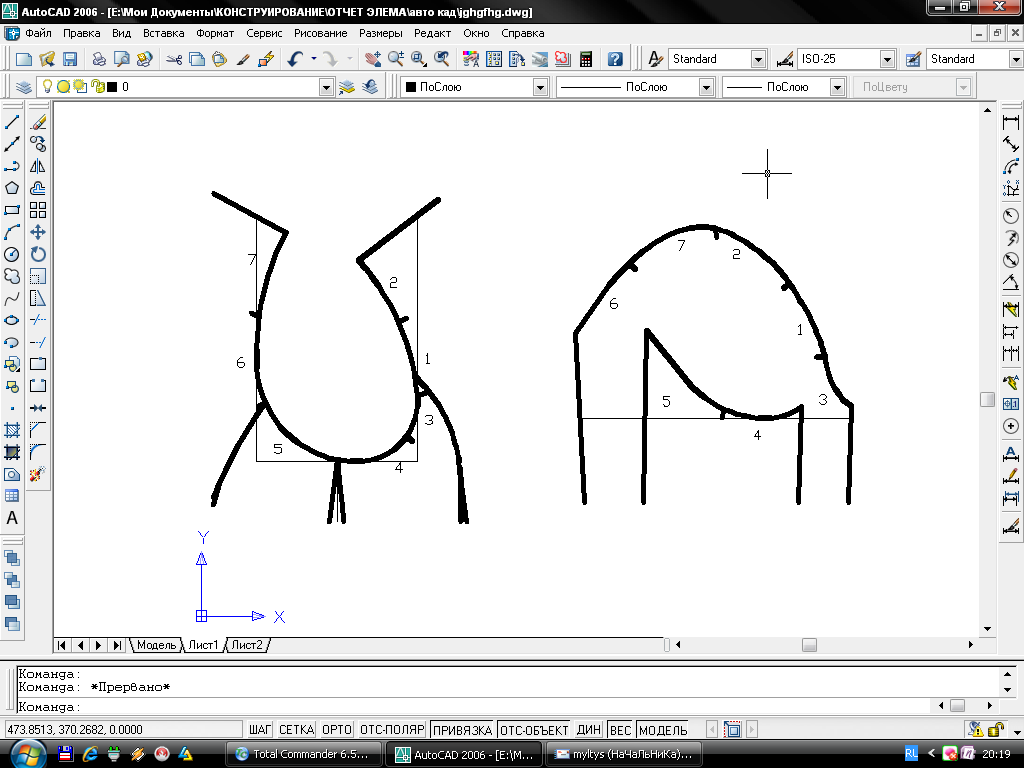
Task: Select the Rotate tool
Action: click(38, 254)
